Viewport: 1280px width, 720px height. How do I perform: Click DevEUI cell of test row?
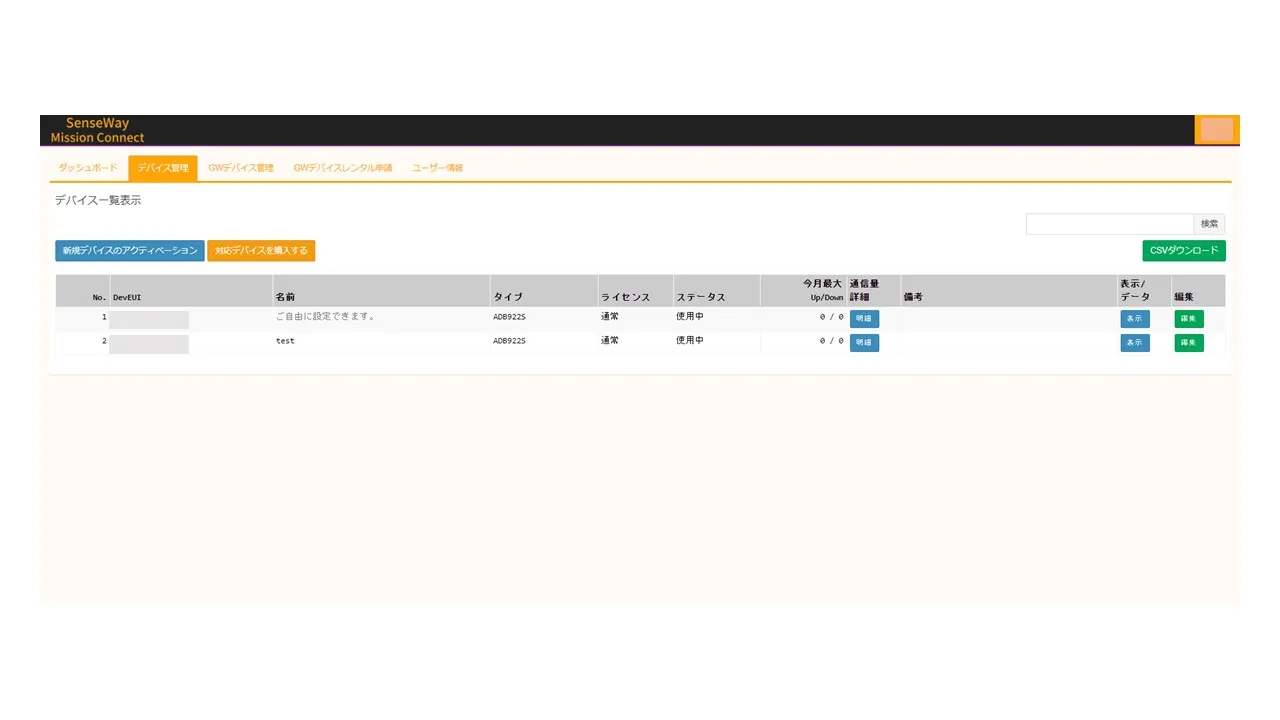pos(149,344)
